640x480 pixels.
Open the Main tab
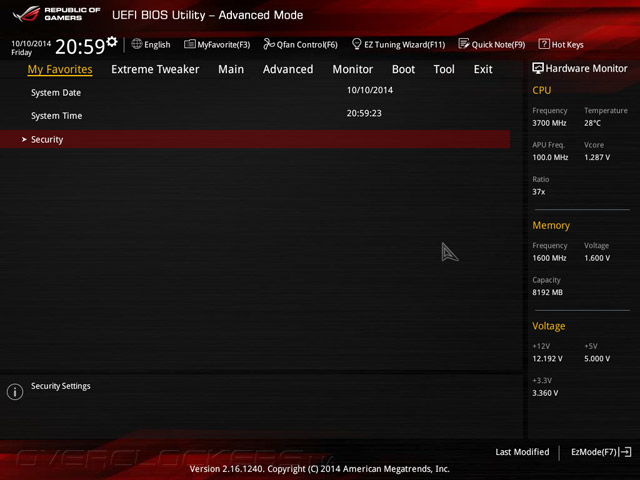pos(231,69)
